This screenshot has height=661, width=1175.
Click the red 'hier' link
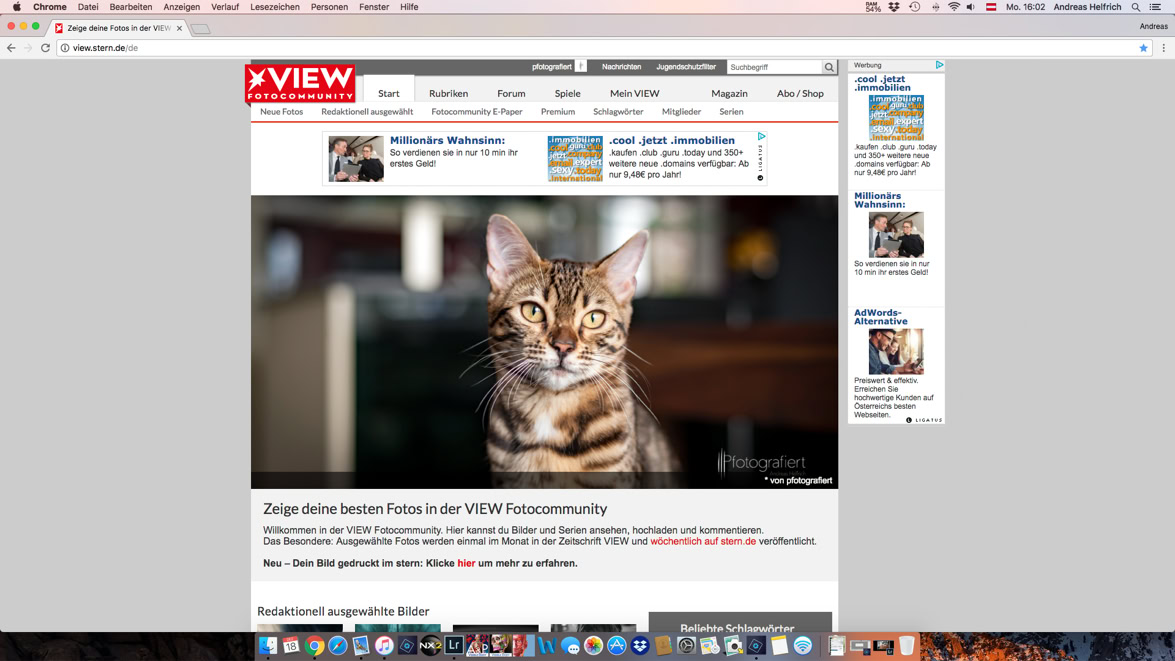coord(466,563)
